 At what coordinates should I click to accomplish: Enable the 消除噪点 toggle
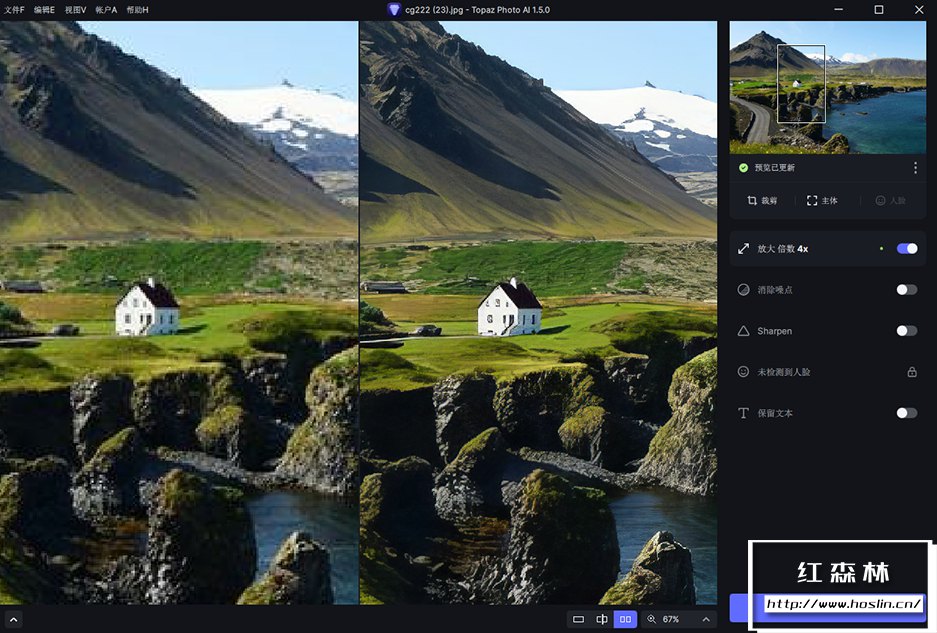click(x=907, y=290)
